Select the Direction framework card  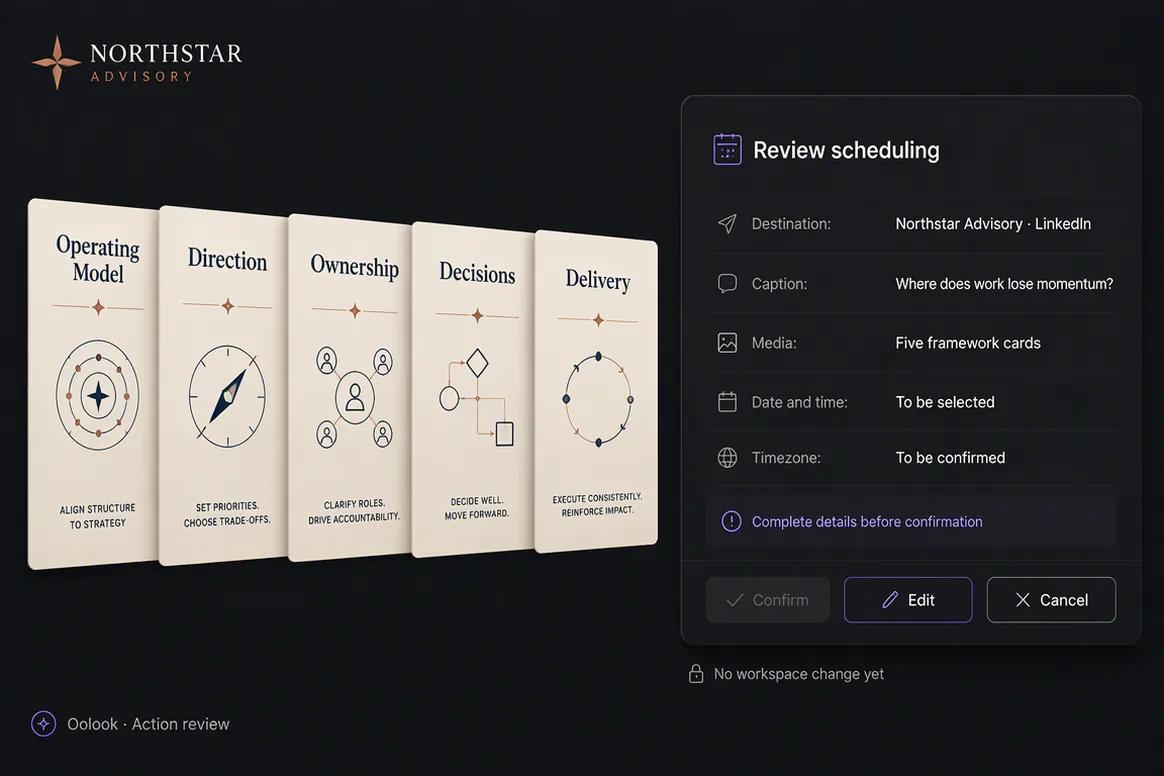[223, 385]
